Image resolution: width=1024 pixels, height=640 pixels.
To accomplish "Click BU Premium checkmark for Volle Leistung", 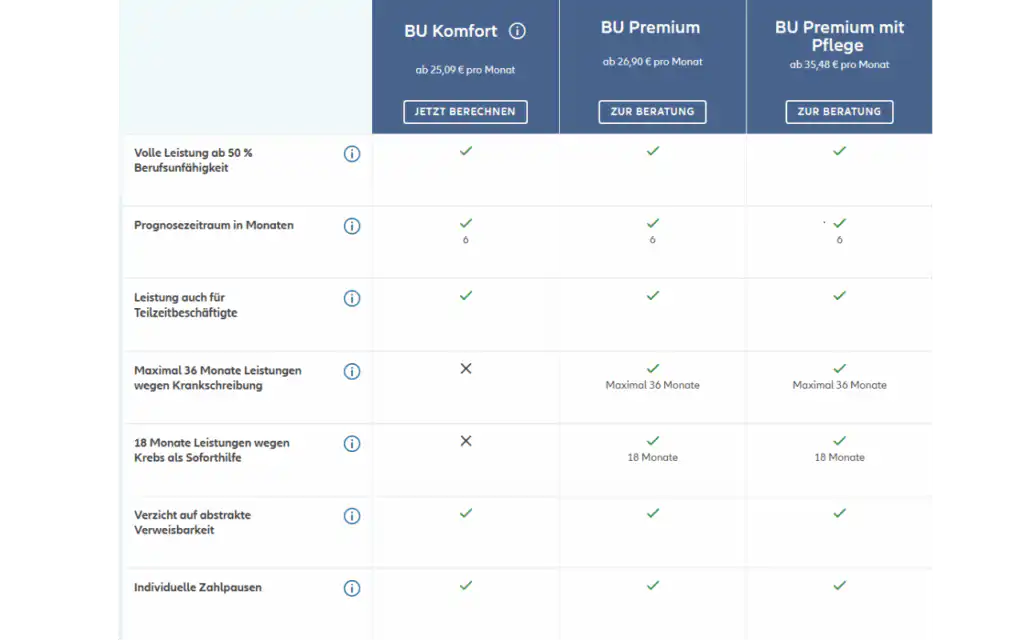I will (652, 151).
